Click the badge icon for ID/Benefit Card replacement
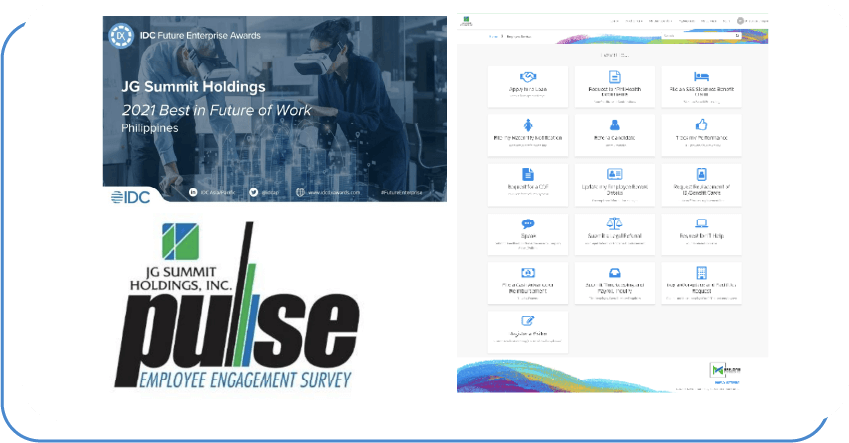The height and width of the screenshot is (443, 849). coord(701,174)
